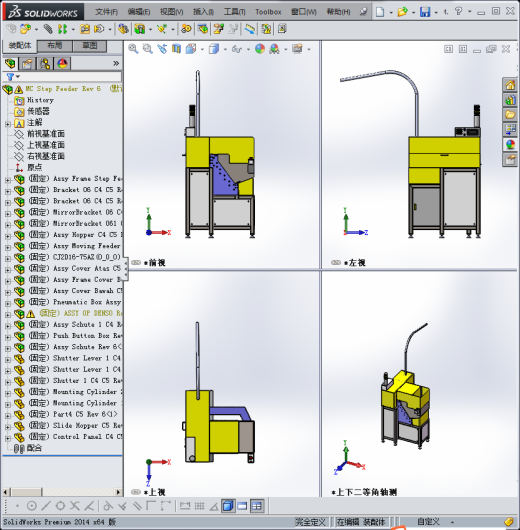
Task: Click the DisplayManager color ball tab
Action: 62,64
